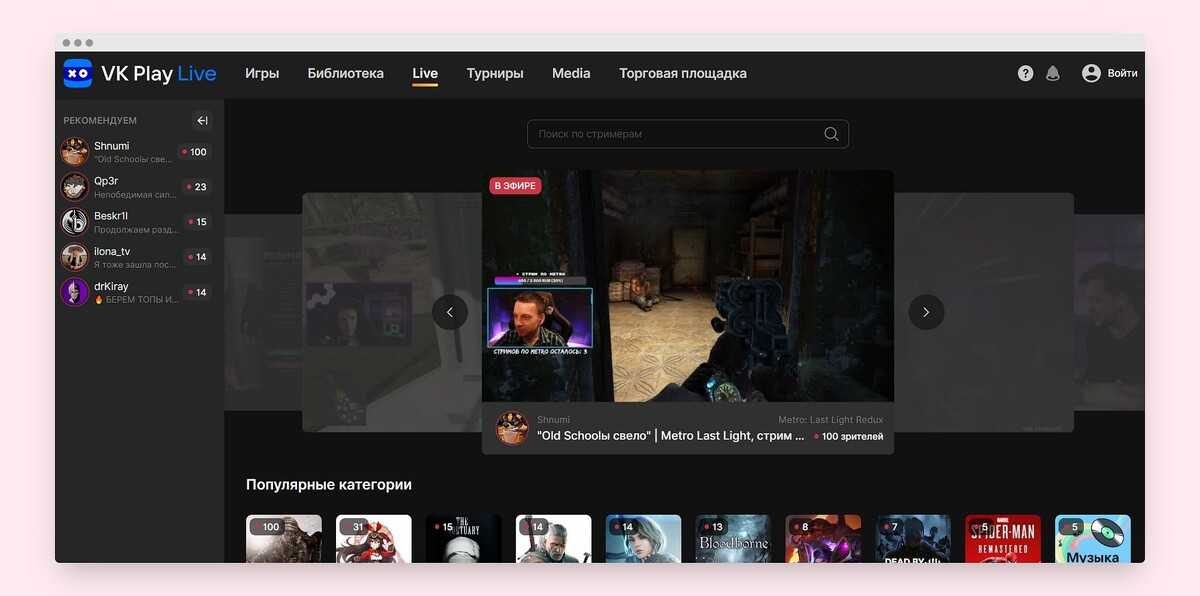Open the Spider-Man Remastered category tile

(1003, 539)
